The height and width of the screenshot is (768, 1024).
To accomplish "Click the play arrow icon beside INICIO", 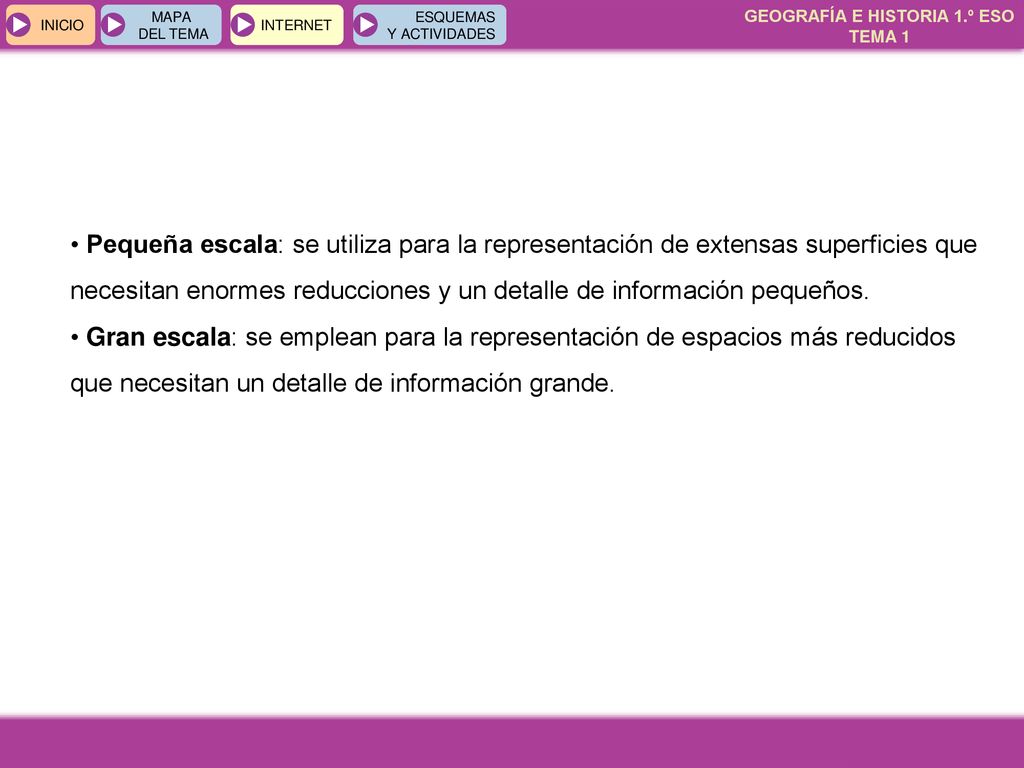I will point(19,25).
